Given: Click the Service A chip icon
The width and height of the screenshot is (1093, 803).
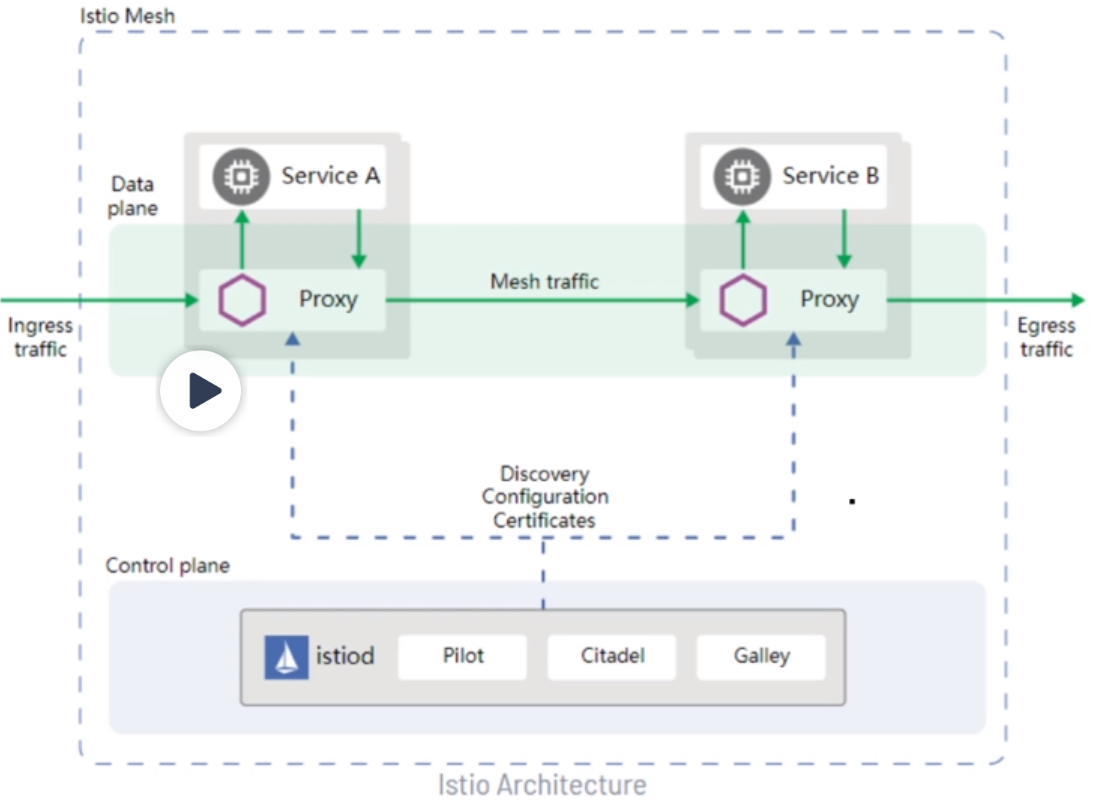Looking at the screenshot, I should 241,176.
